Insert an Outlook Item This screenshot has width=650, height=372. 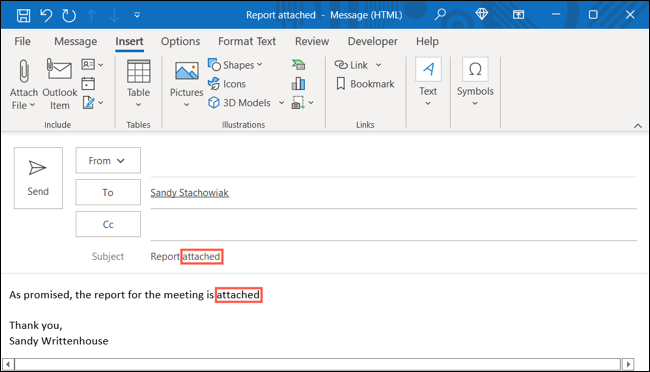click(60, 85)
